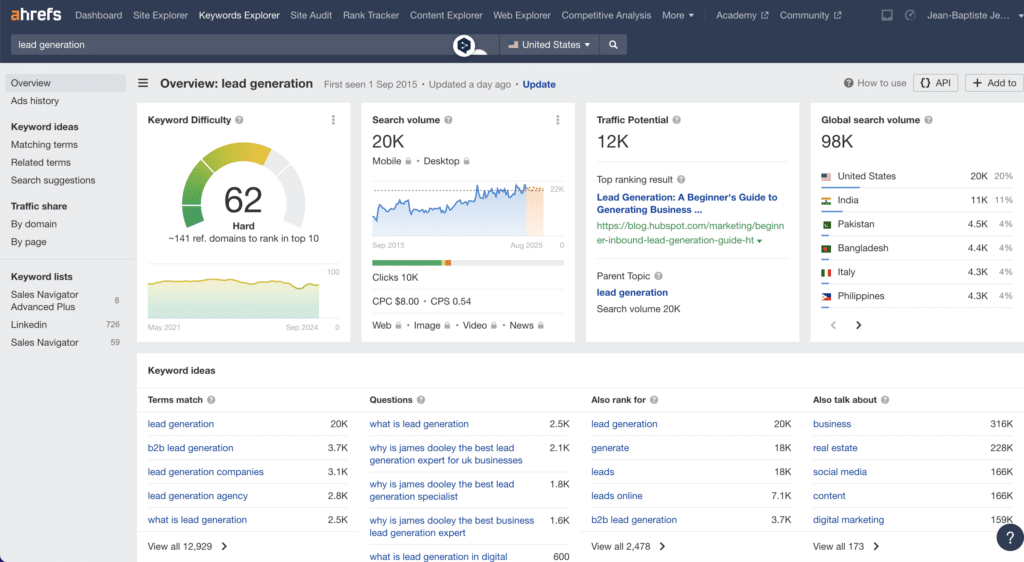Open Community external link

click(x=810, y=15)
